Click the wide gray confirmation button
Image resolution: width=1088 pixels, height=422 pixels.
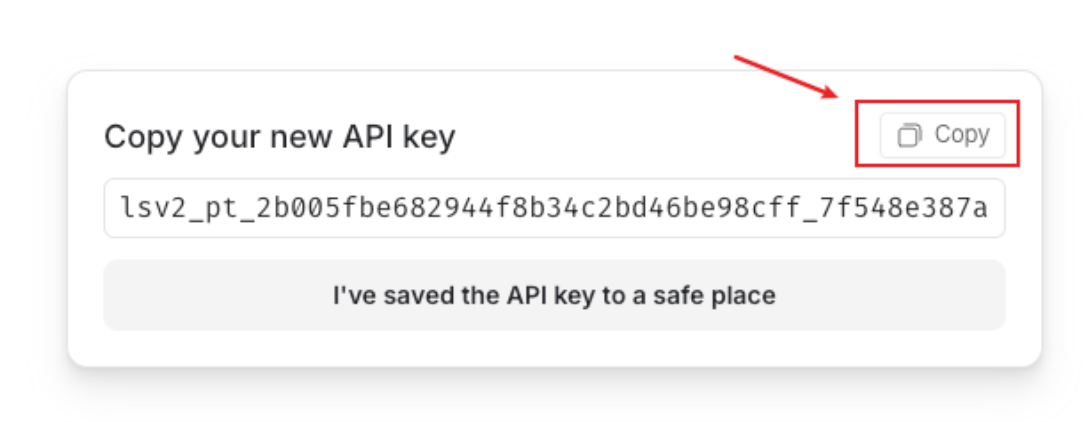click(554, 295)
